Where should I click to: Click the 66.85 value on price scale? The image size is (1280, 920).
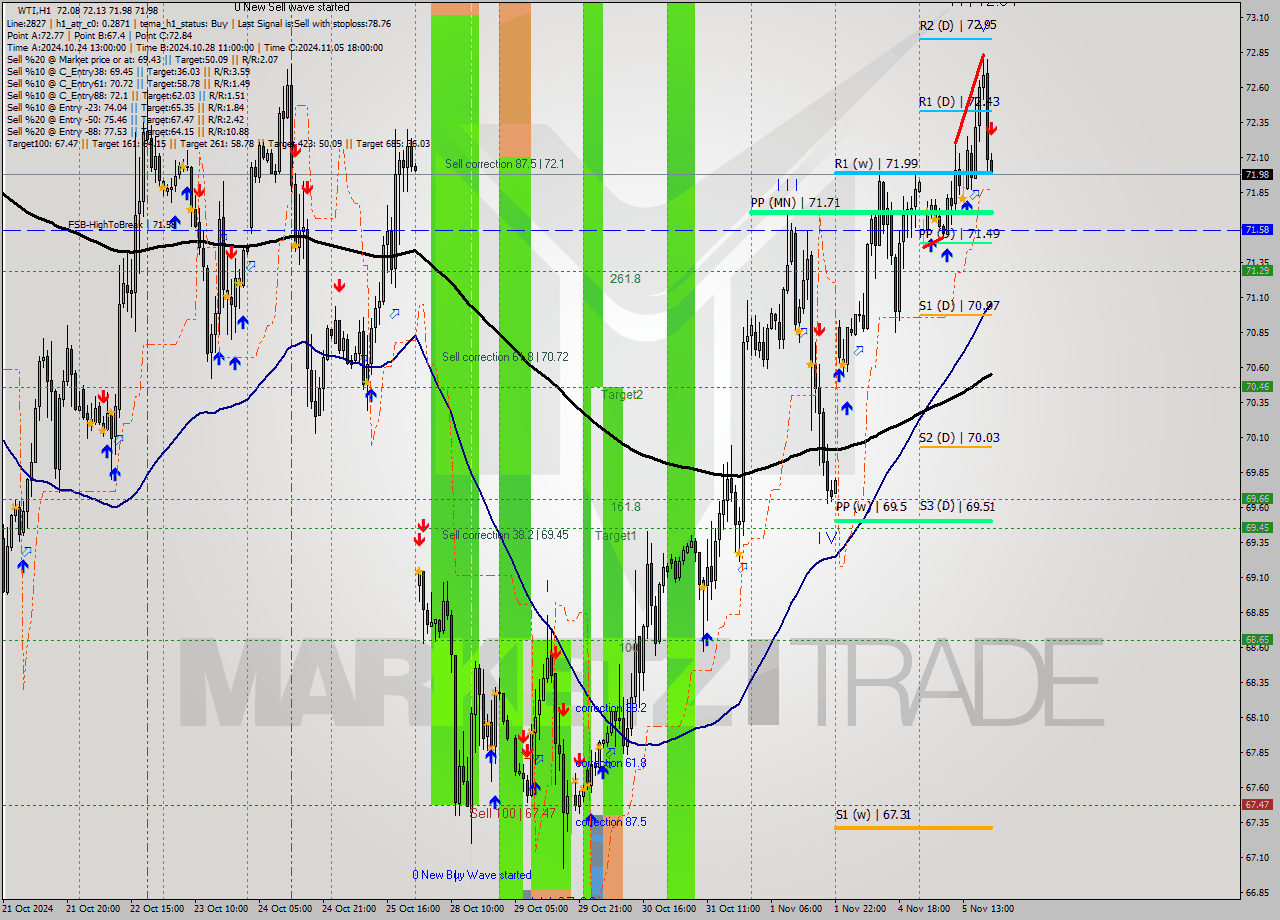1258,892
